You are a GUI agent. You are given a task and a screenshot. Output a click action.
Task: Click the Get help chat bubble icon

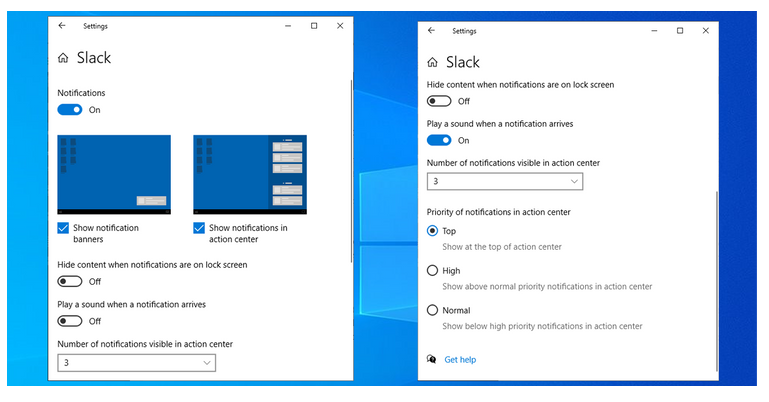tap(432, 359)
